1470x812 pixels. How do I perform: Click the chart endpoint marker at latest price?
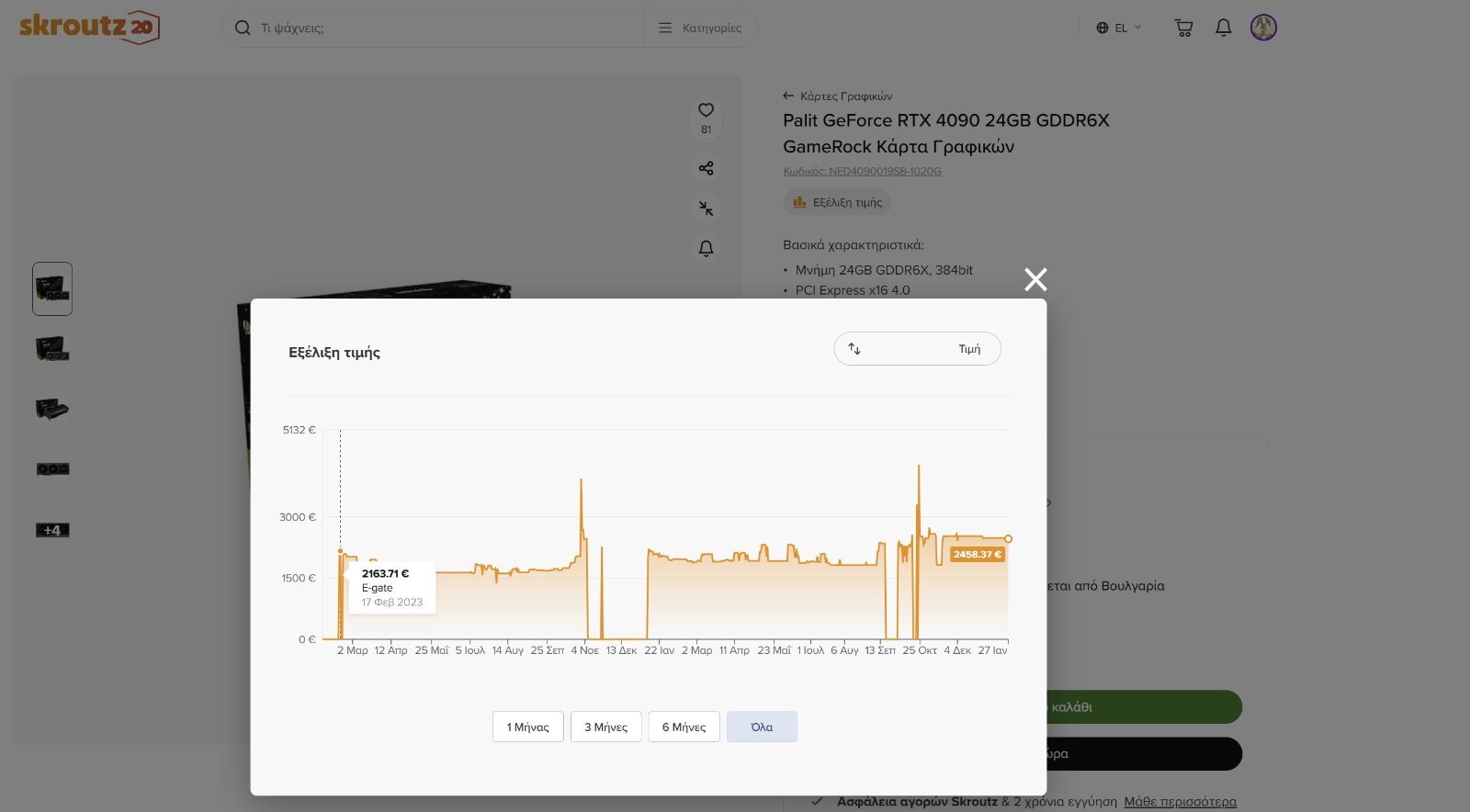1008,539
